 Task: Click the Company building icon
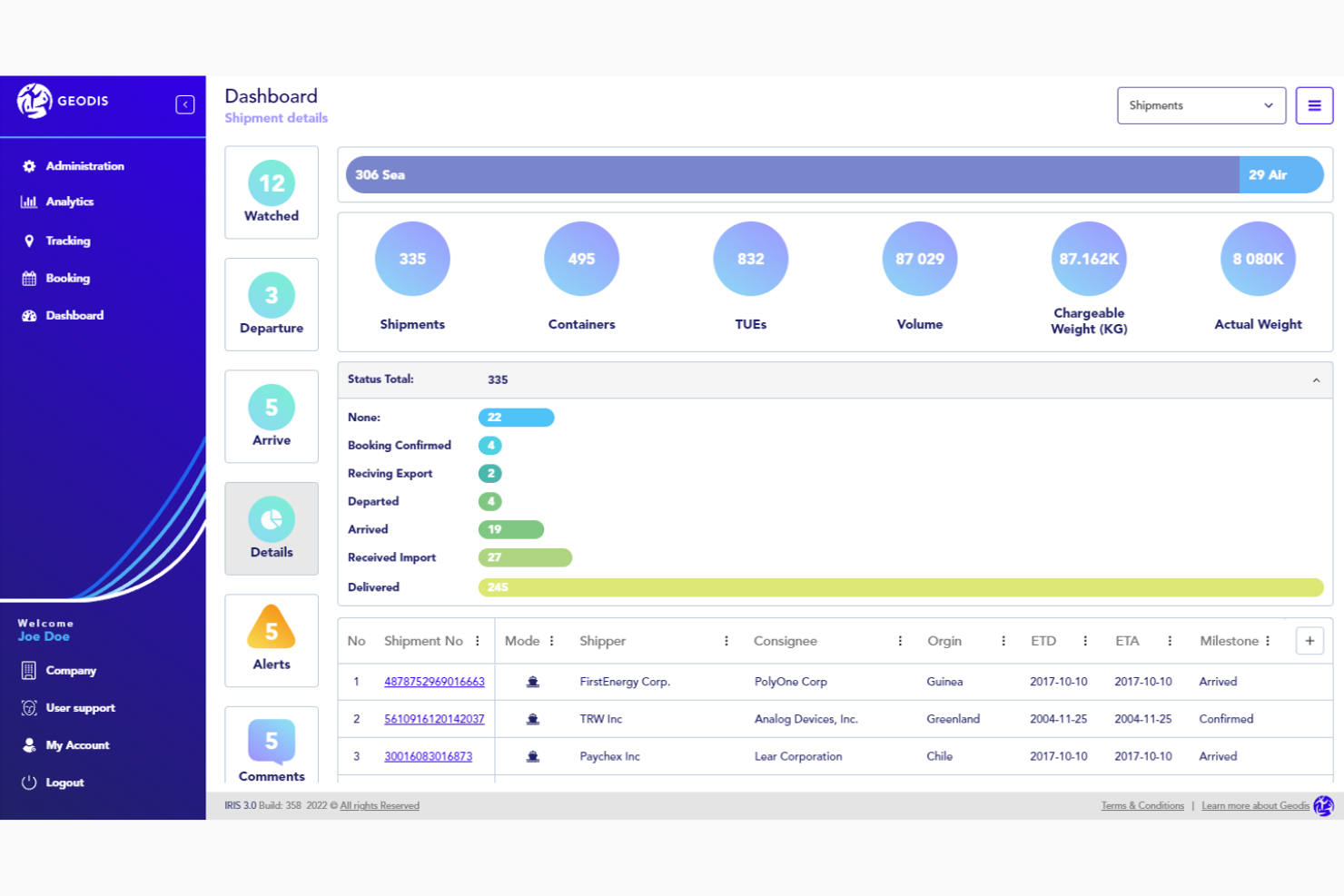coord(29,670)
